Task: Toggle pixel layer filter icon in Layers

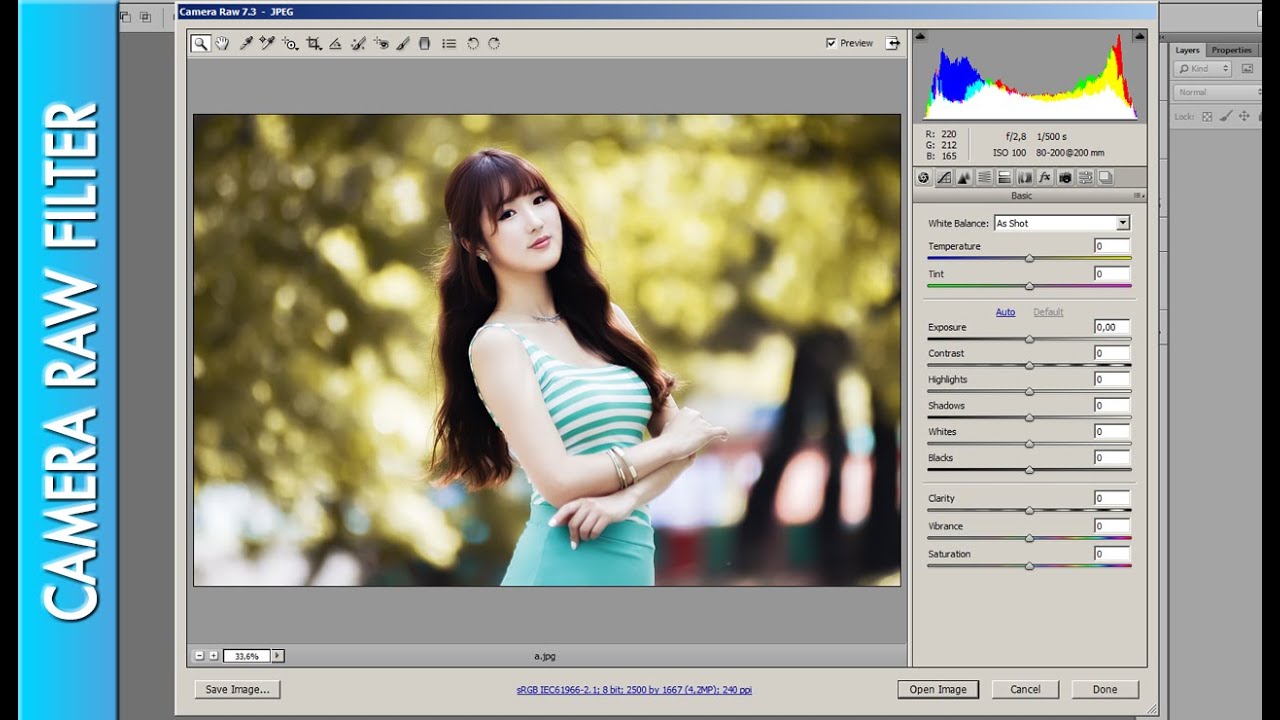Action: (1247, 69)
